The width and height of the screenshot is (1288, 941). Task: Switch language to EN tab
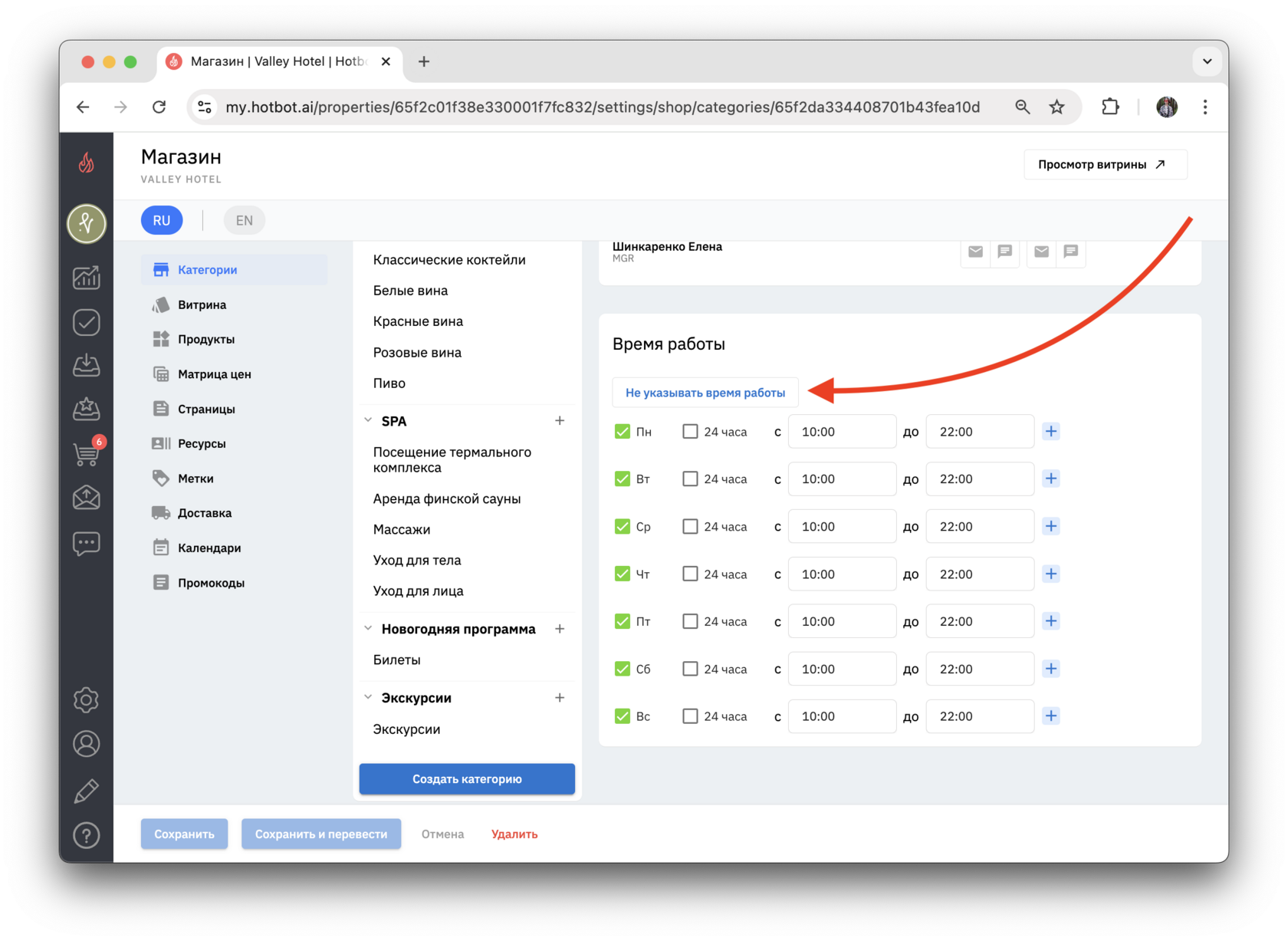point(244,220)
